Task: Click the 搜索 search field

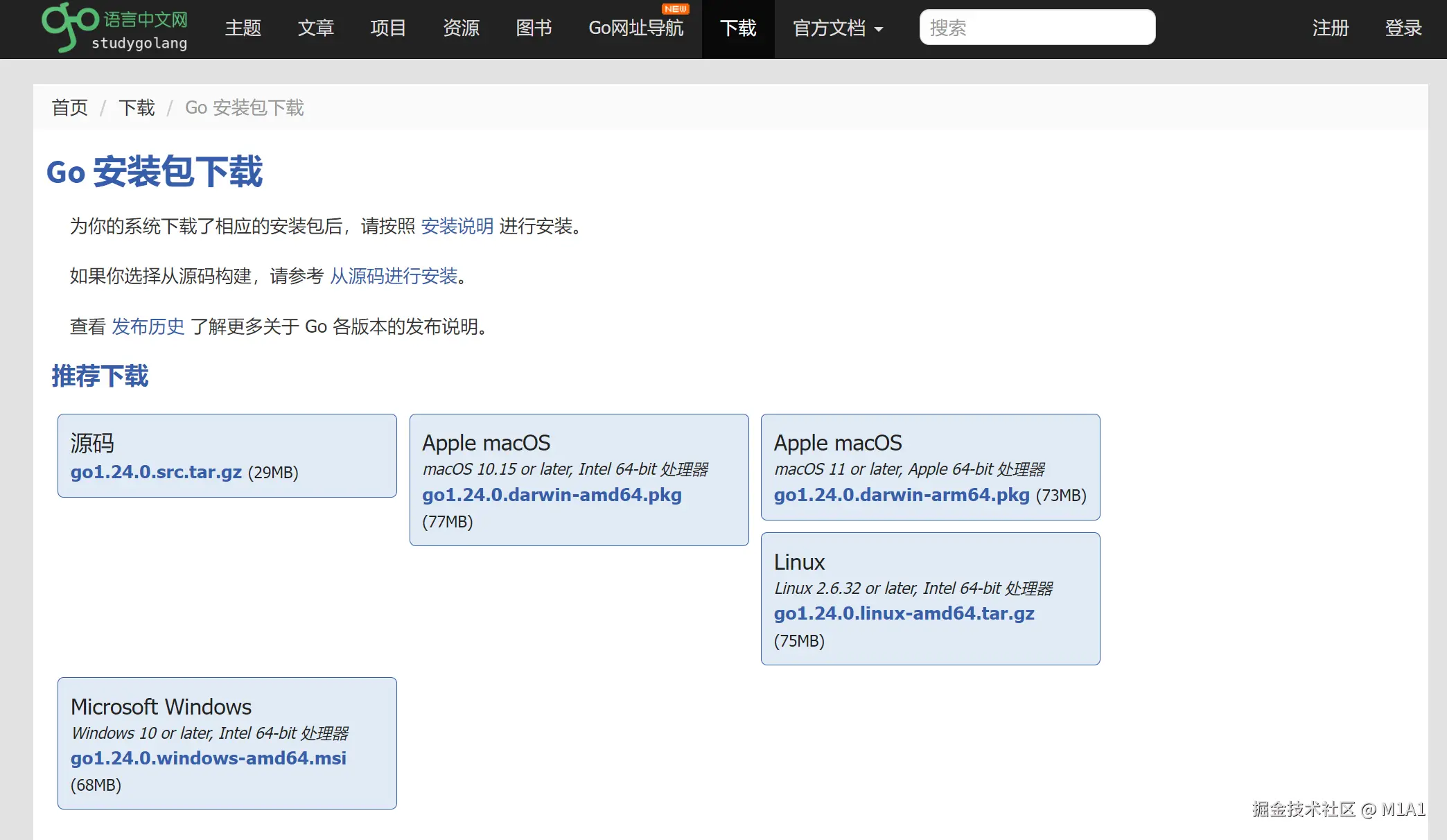Action: point(1037,28)
